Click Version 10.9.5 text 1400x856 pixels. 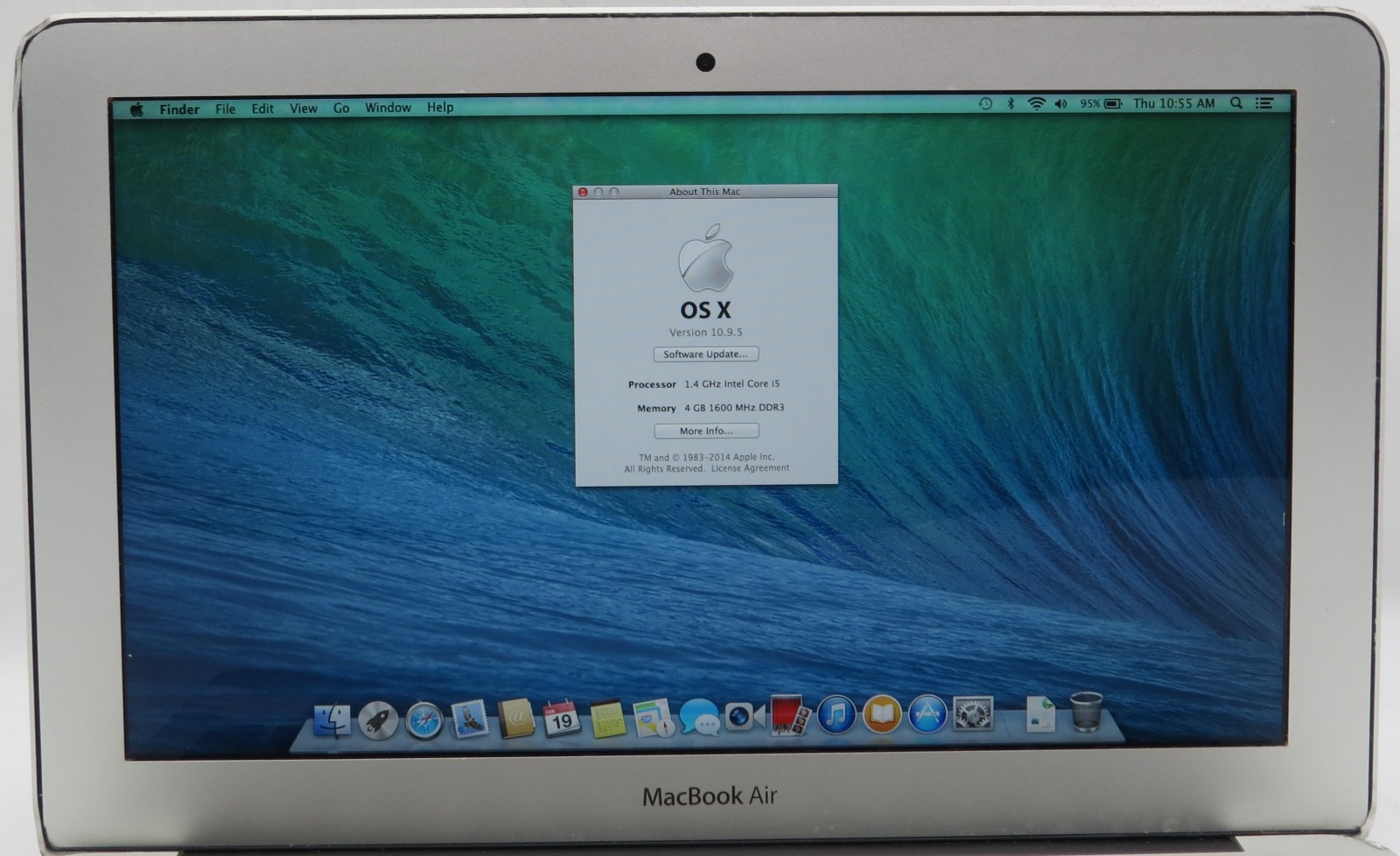click(706, 333)
